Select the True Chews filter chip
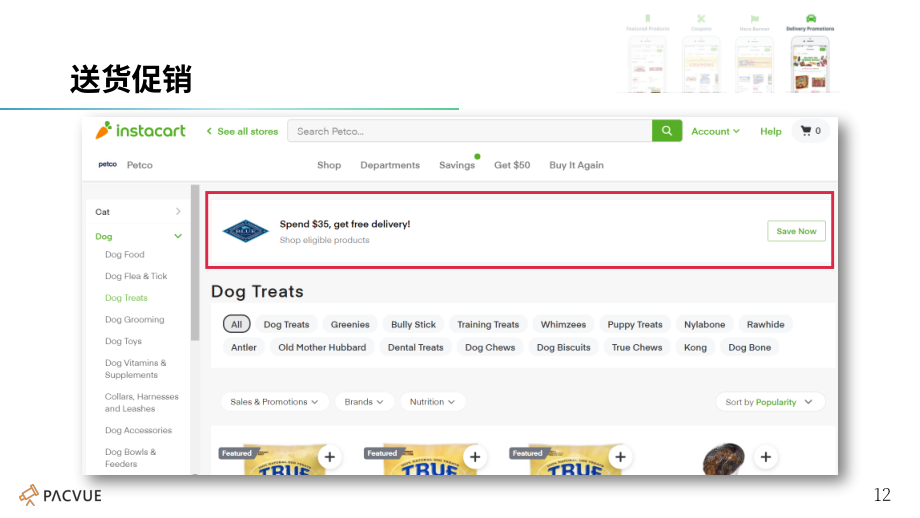Image resolution: width=920 pixels, height=518 pixels. (x=637, y=347)
